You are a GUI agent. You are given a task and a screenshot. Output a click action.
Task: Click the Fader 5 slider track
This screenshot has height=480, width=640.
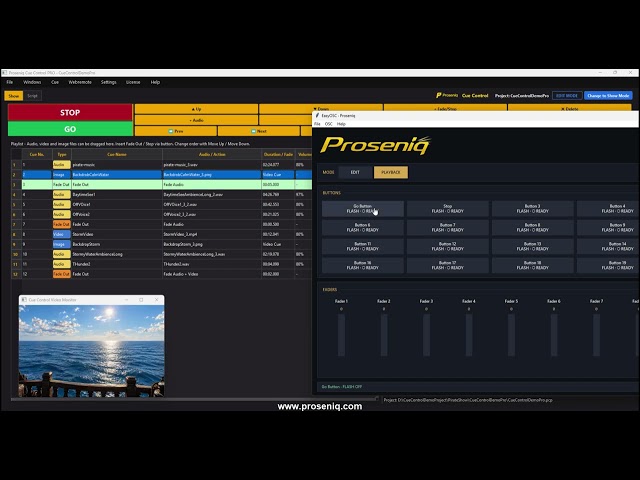(511, 335)
